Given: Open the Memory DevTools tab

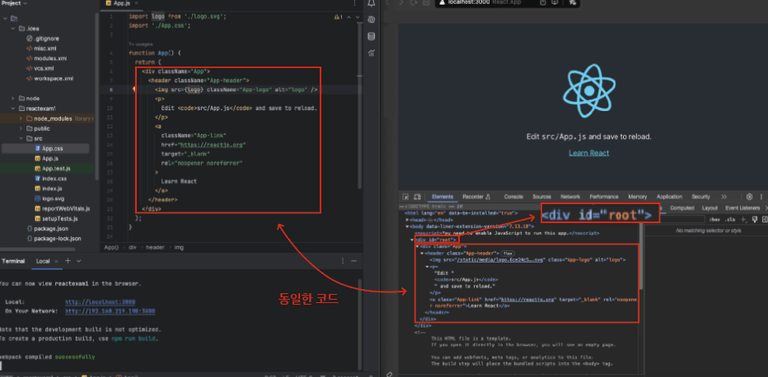Looking at the screenshot, I should click(x=637, y=197).
